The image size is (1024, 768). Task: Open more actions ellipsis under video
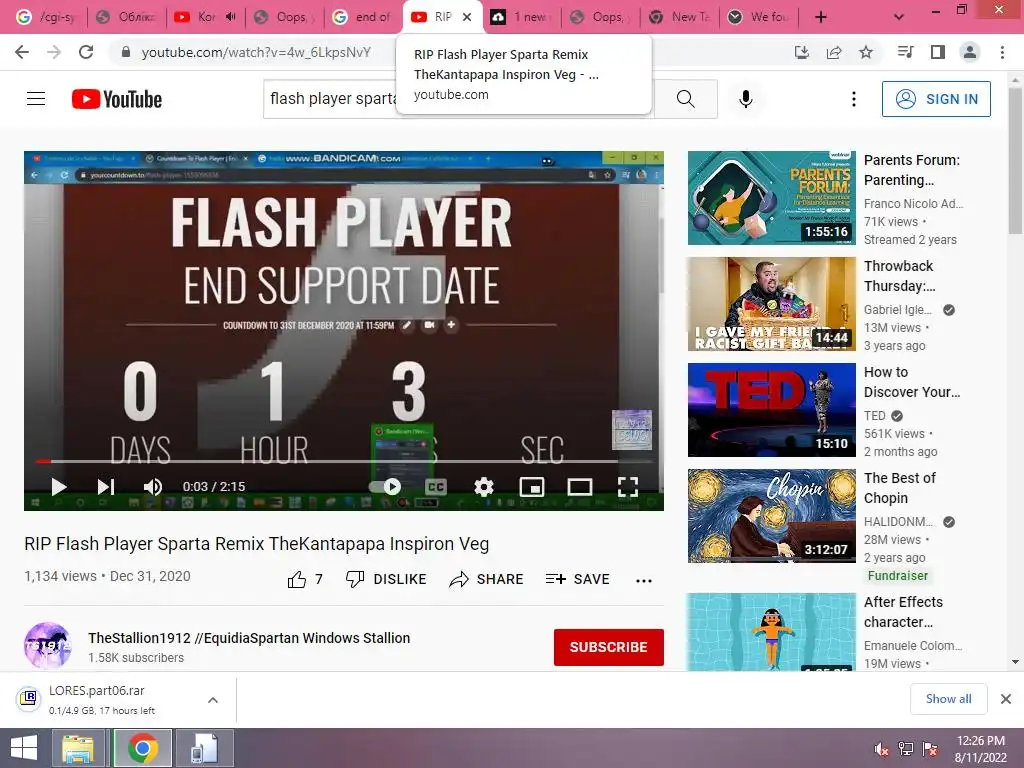(x=644, y=581)
